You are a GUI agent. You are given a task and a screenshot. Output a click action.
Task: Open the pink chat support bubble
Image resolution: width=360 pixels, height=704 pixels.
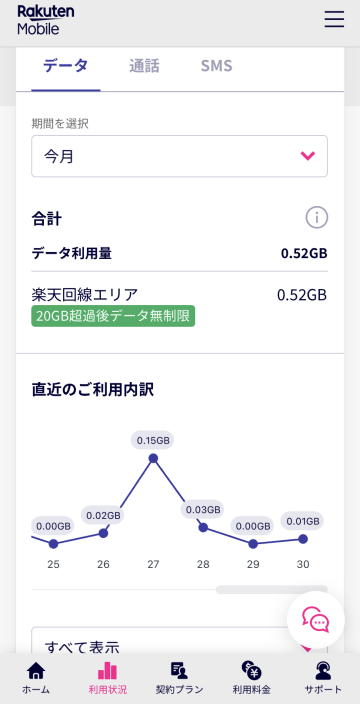[316, 620]
